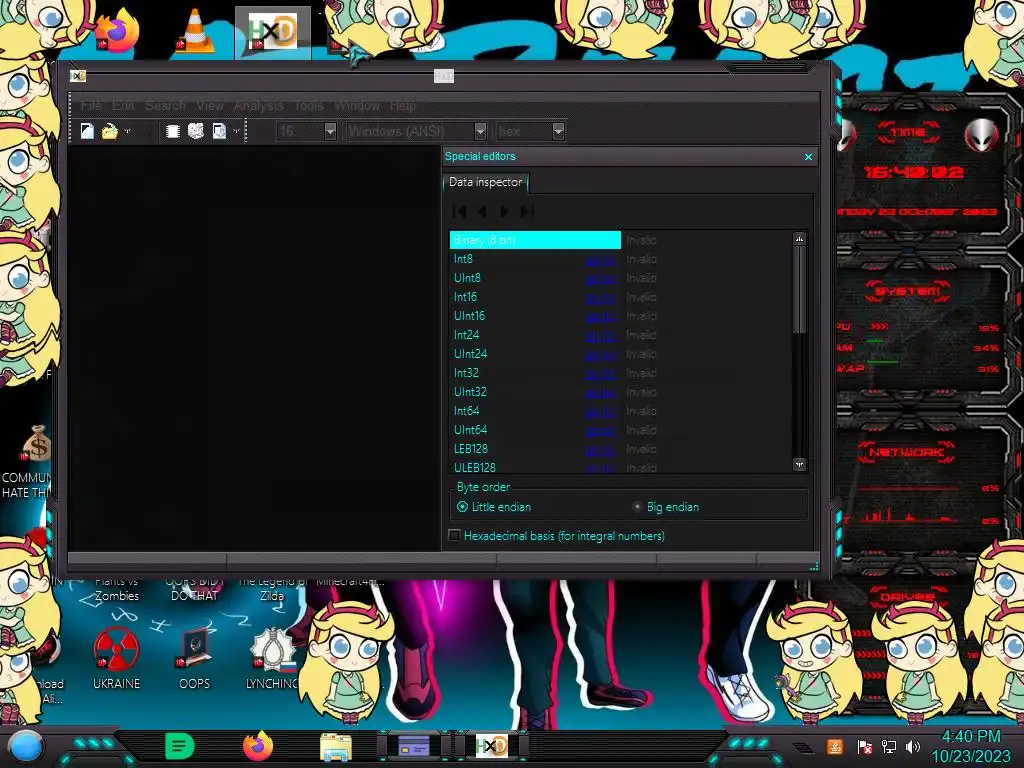The width and height of the screenshot is (1024, 768).
Task: Select the Binary (8 bit) row
Action: click(535, 240)
